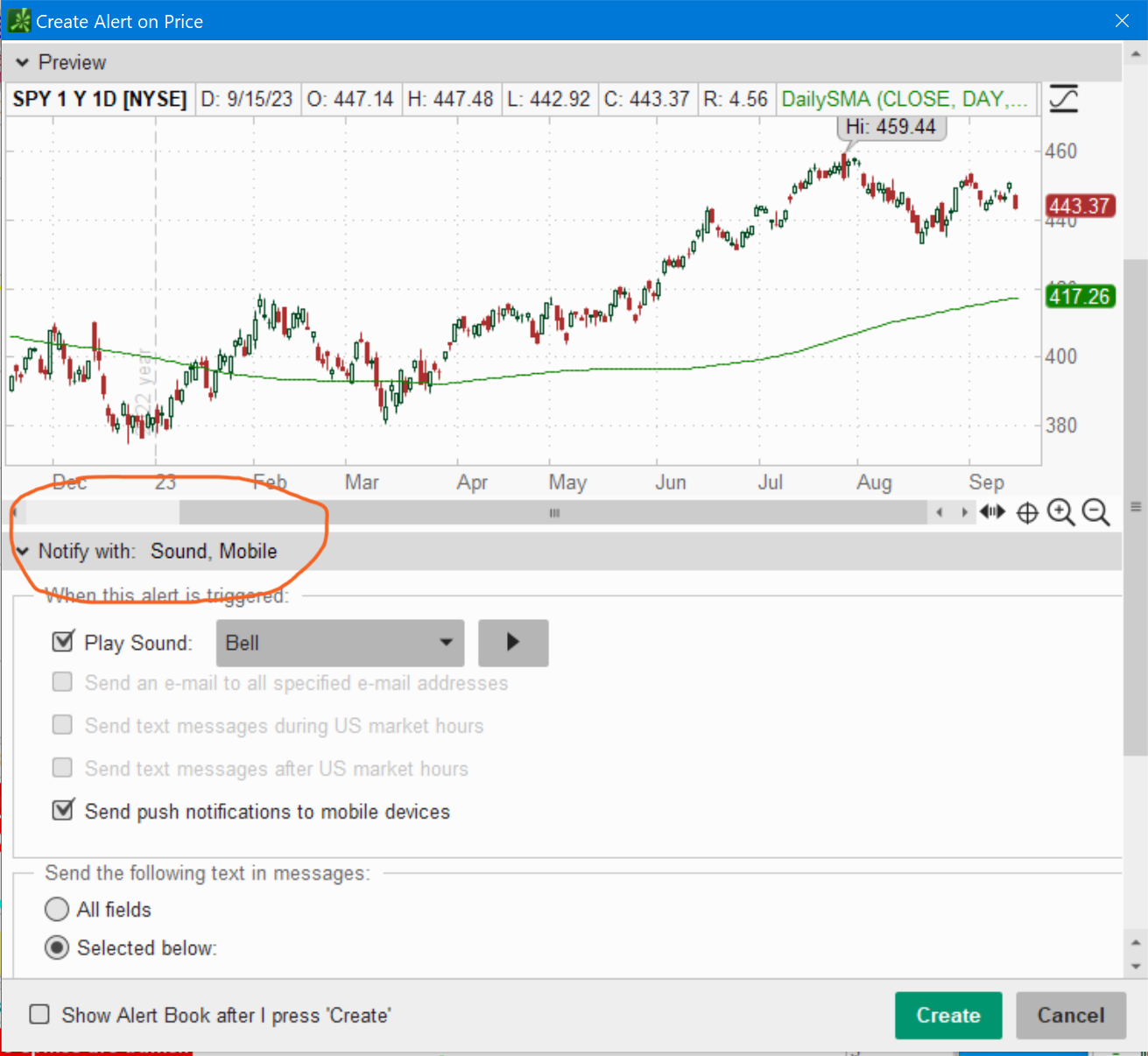
Task: Open the chart drawing tools icon
Action: pos(1064,99)
